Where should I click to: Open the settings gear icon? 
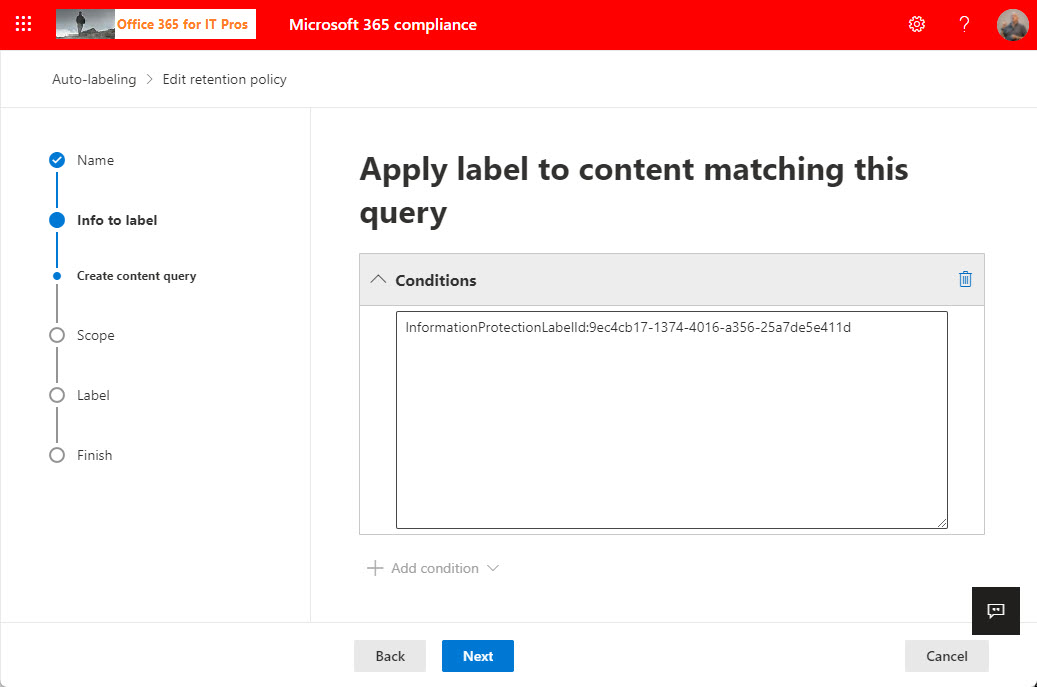pos(916,24)
